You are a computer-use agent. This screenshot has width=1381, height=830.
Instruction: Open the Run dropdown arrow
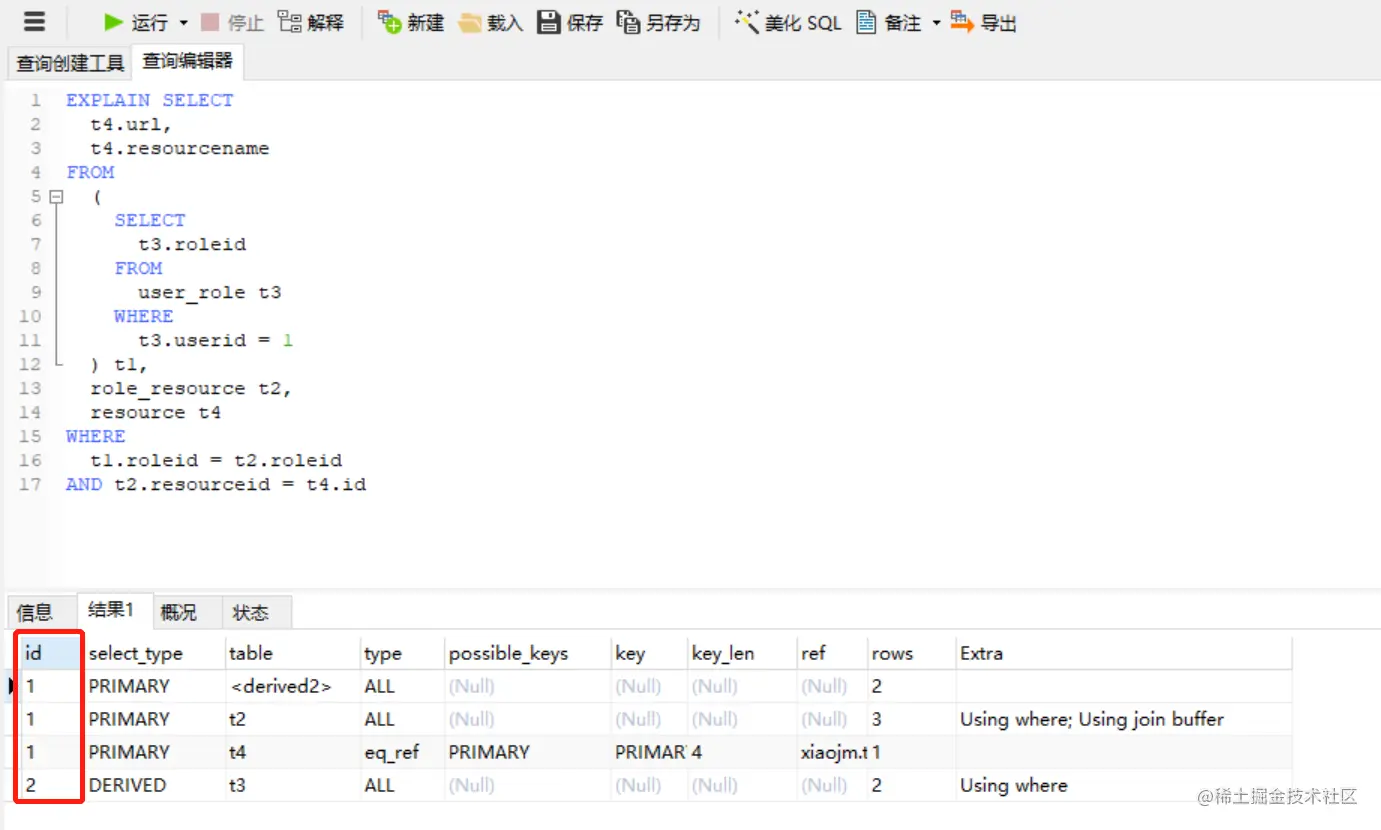click(183, 23)
